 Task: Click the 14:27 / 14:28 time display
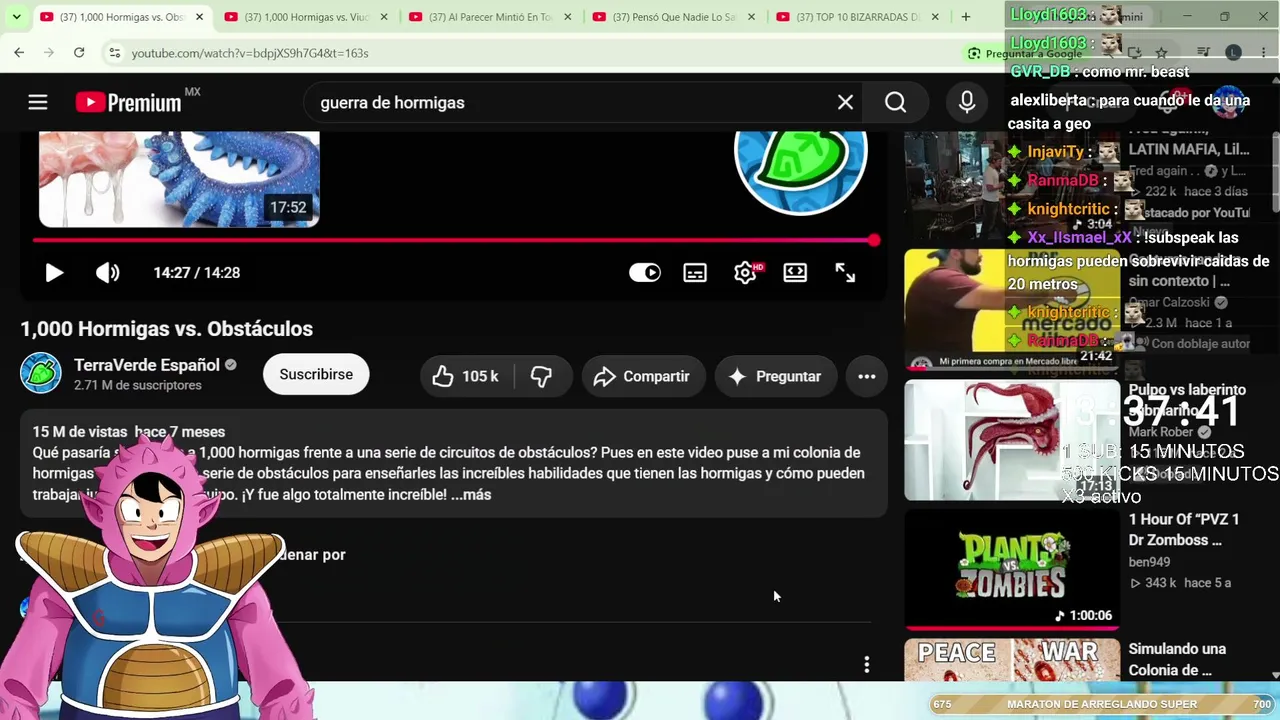[x=197, y=273]
